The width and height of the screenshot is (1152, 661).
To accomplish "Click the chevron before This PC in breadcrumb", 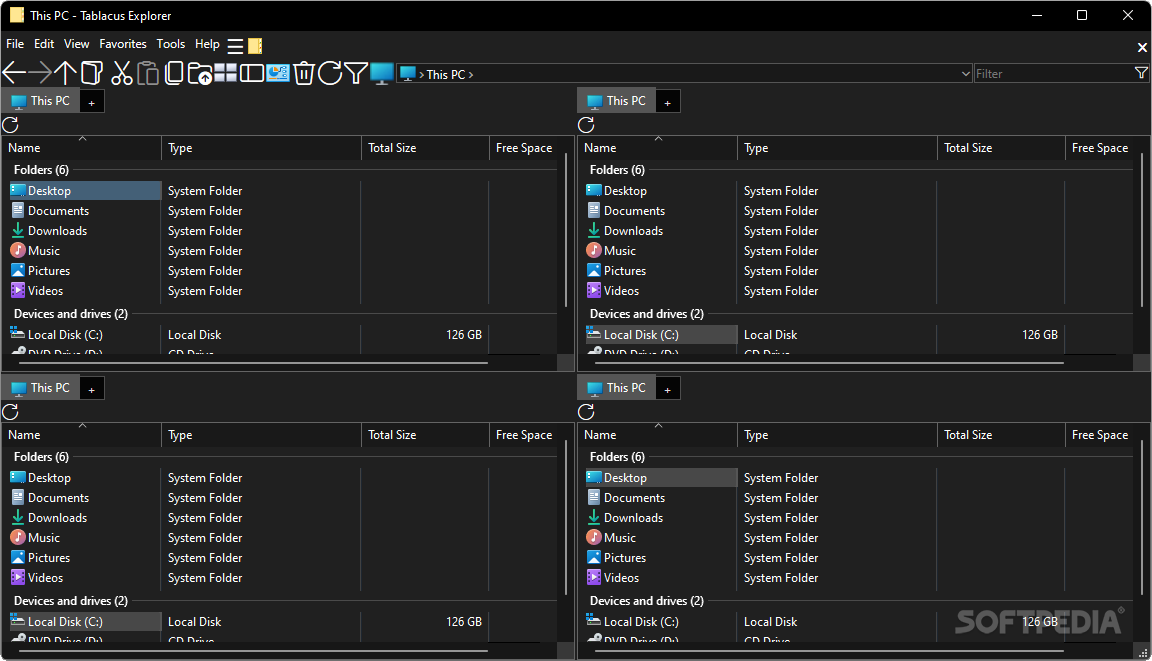I will tap(422, 74).
